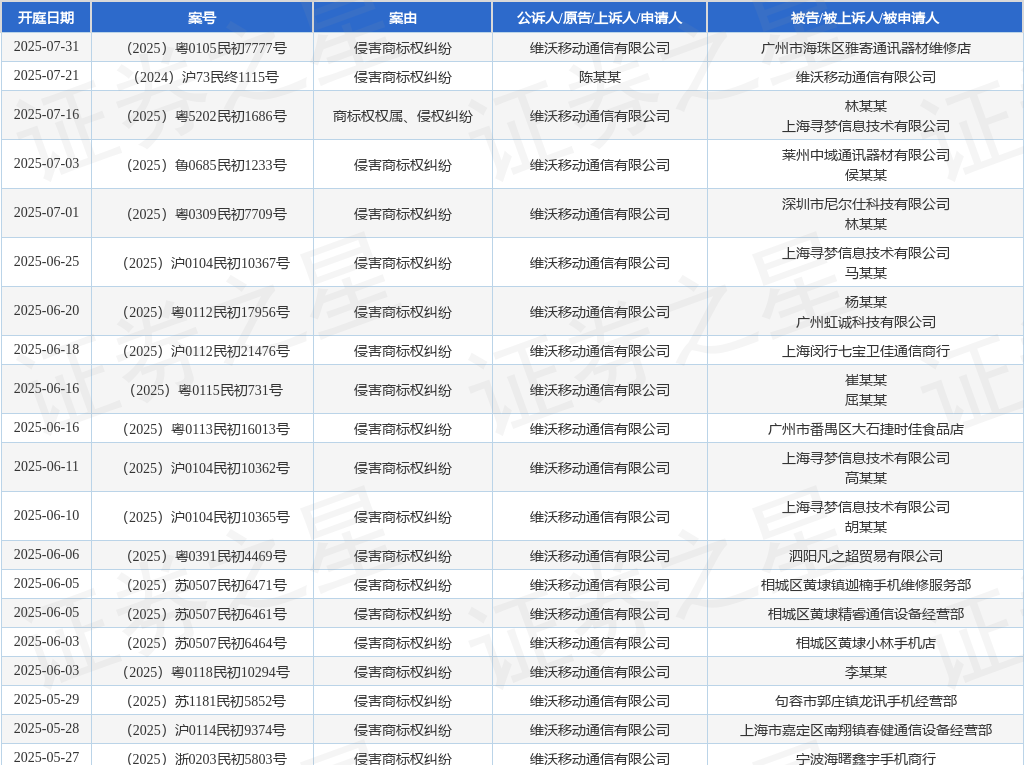
Task: Select the date 2025-07-03
Action: pos(46,163)
